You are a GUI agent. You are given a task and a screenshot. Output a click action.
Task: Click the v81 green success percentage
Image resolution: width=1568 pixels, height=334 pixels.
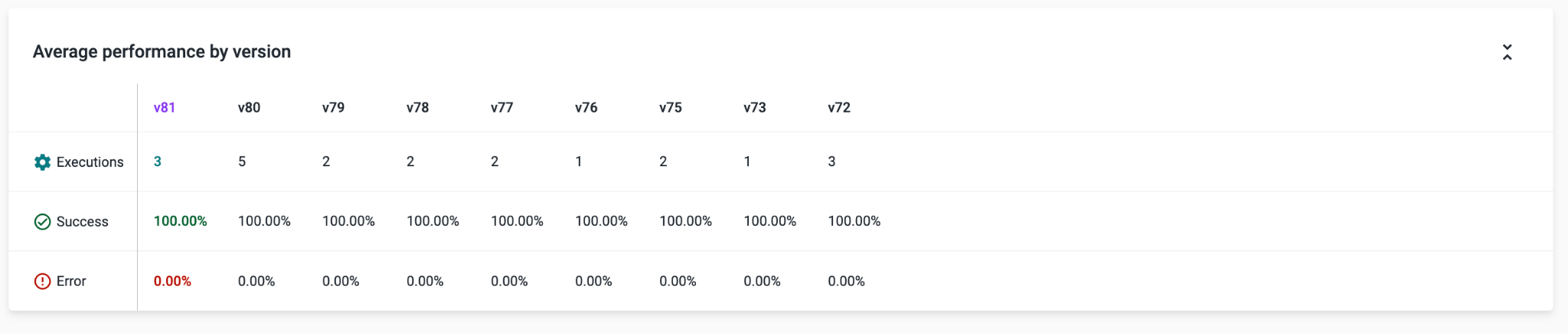coord(180,221)
